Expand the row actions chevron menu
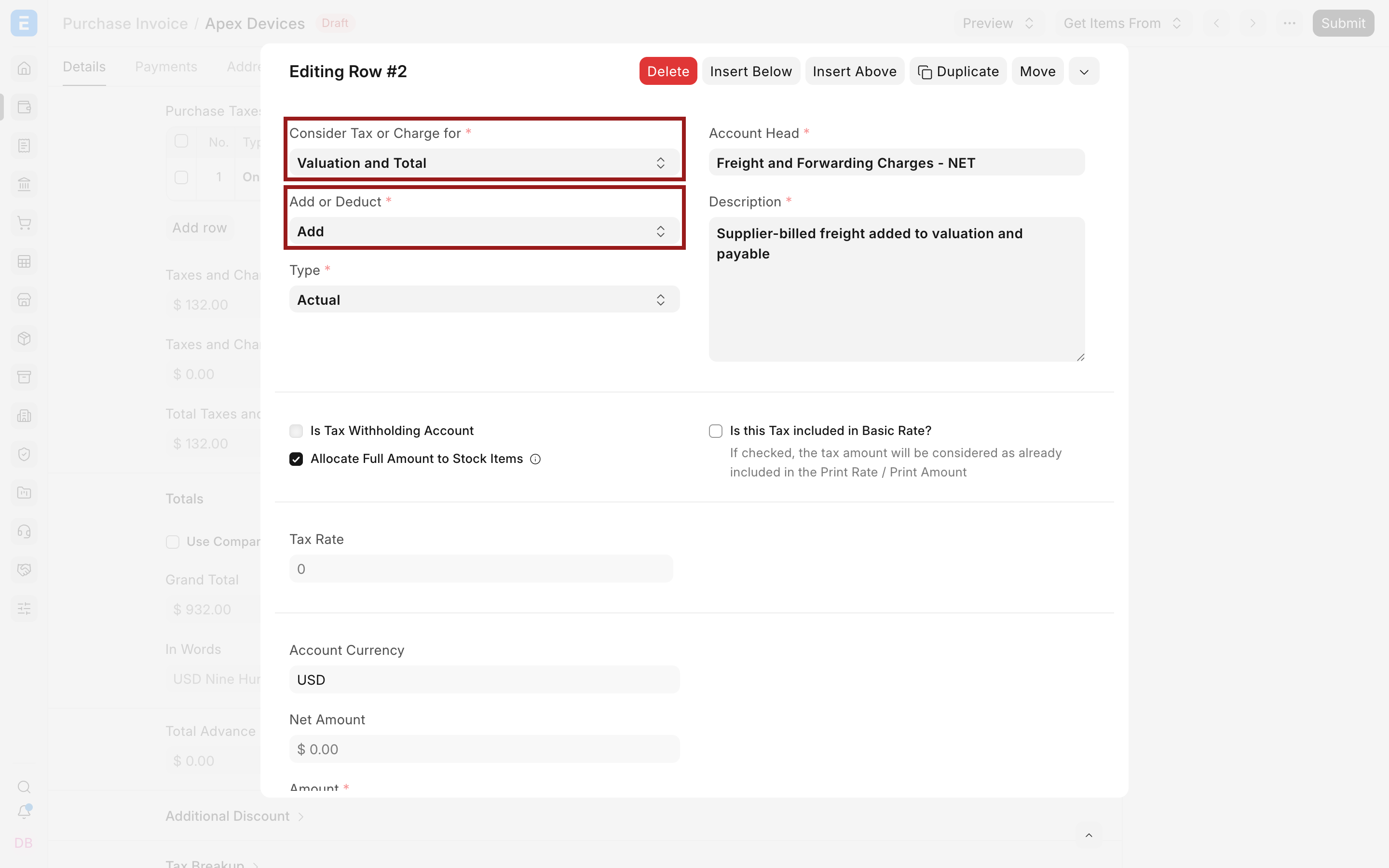This screenshot has height=868, width=1389. click(x=1084, y=71)
